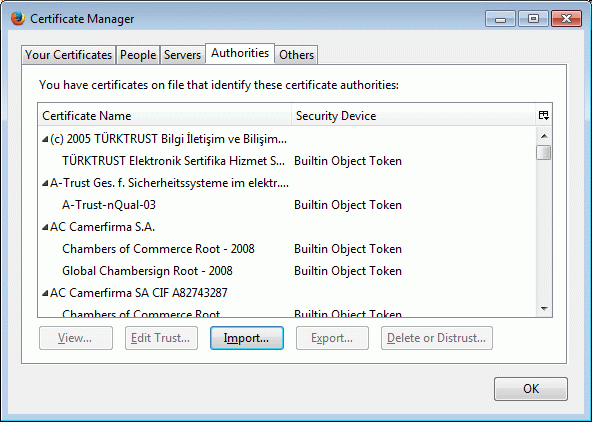The width and height of the screenshot is (592, 422).
Task: Open the column picker icon
Action: point(544,115)
